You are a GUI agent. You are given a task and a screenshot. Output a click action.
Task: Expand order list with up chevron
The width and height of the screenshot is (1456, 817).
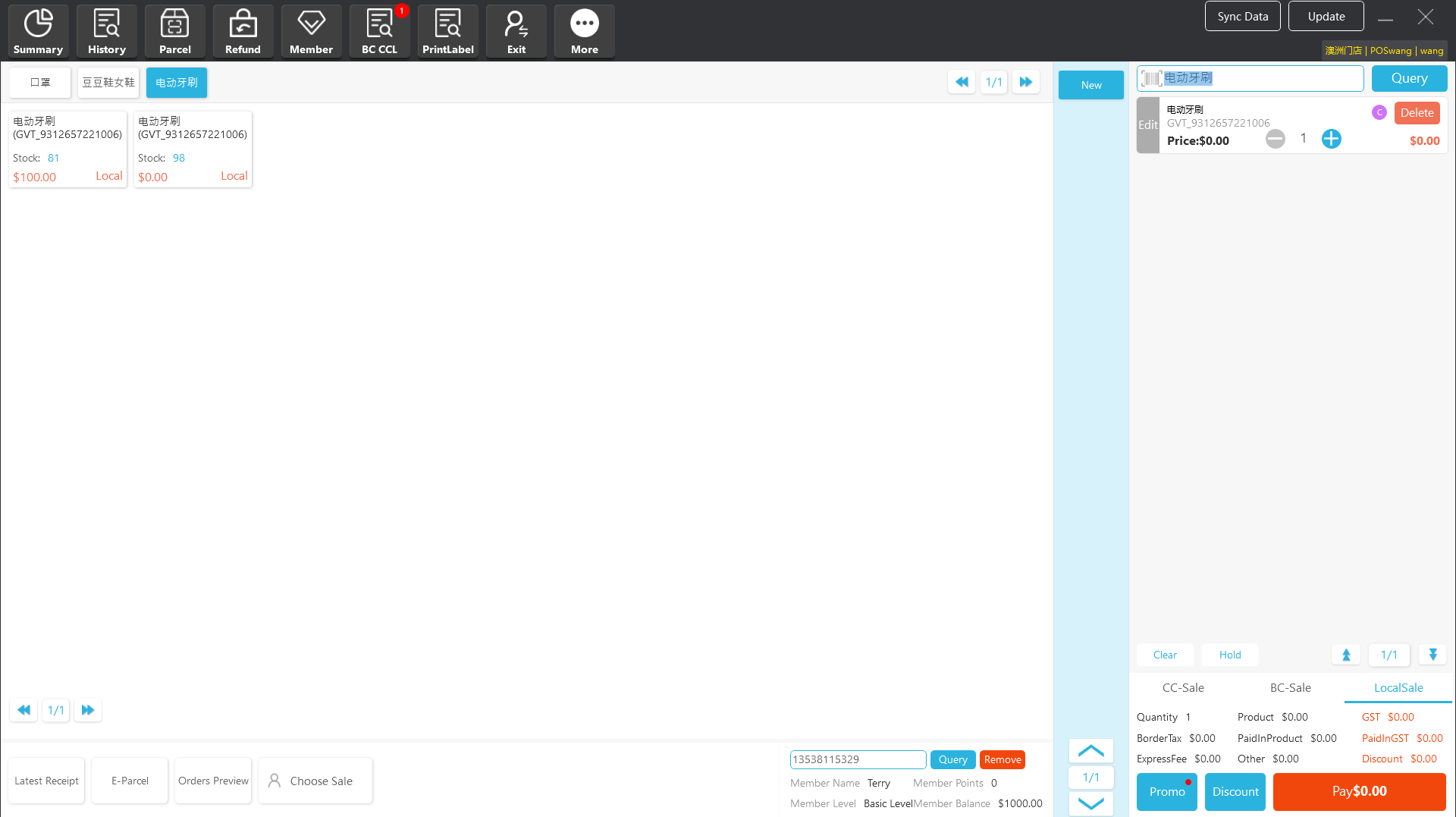coord(1090,751)
